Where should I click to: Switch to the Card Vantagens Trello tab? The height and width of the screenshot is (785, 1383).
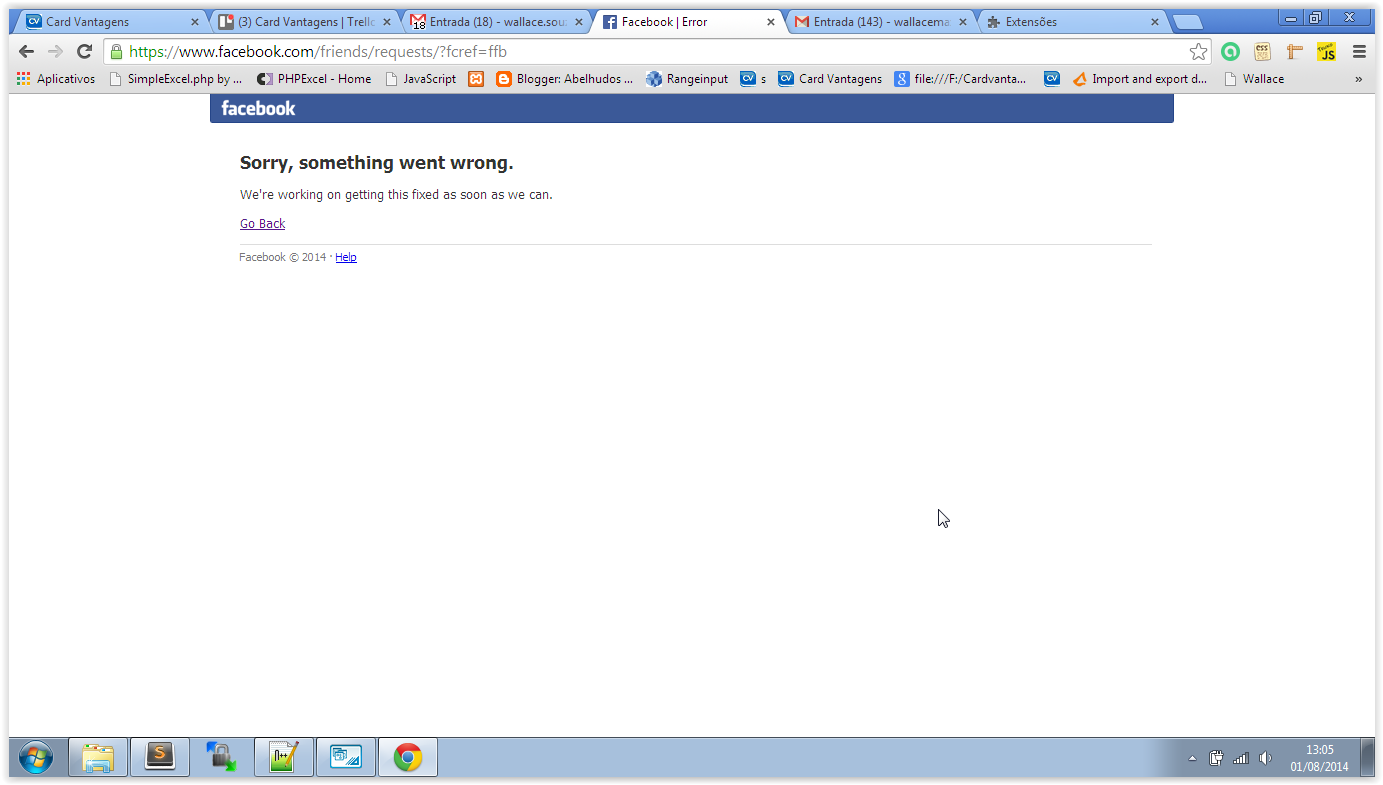tap(304, 21)
